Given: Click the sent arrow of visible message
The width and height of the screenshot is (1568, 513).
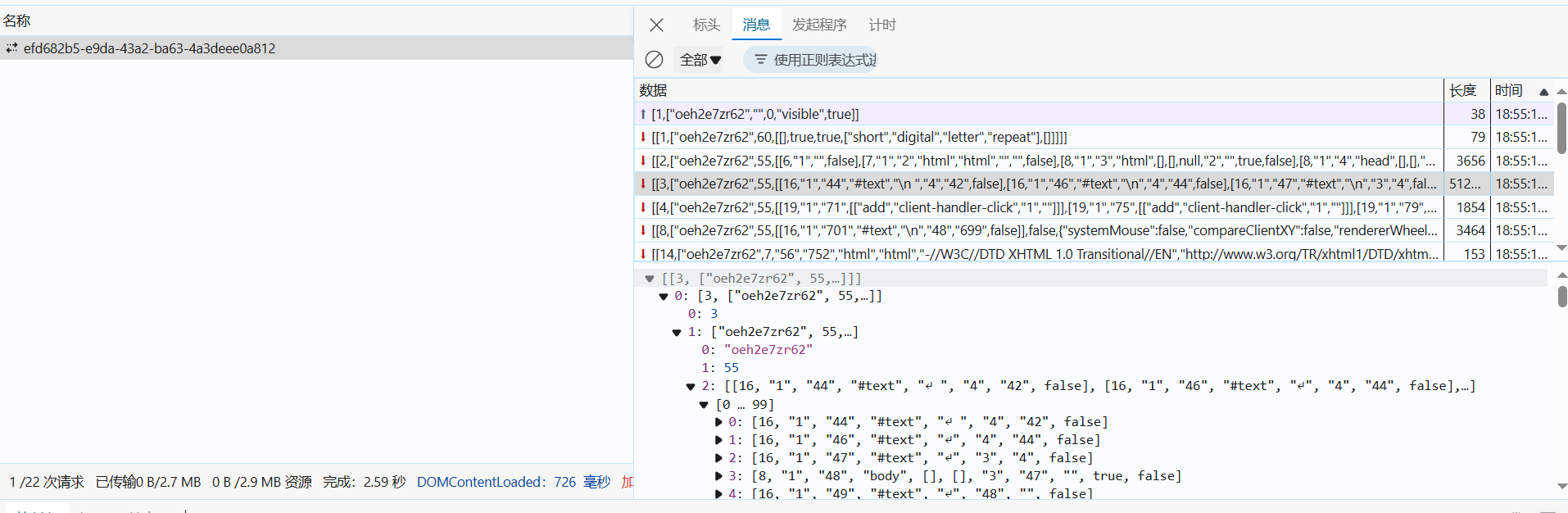Looking at the screenshot, I should tap(643, 114).
